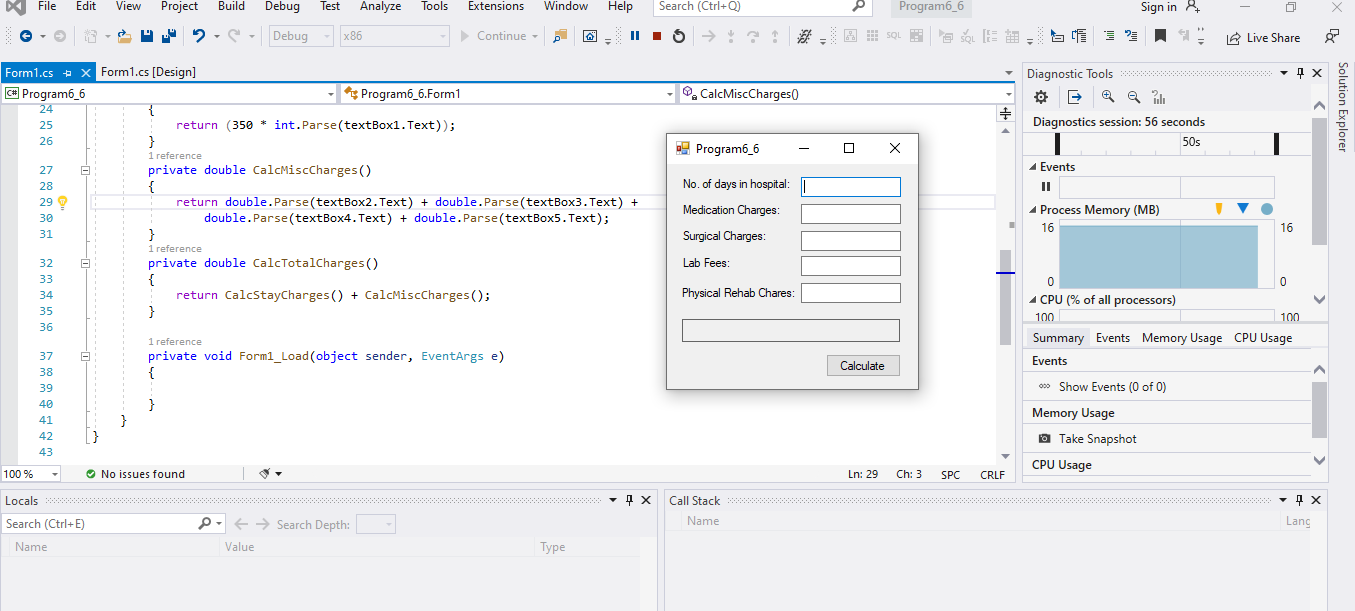Switch to CPU Usage tab
Screen dimensions: 1355x611
[1263, 338]
